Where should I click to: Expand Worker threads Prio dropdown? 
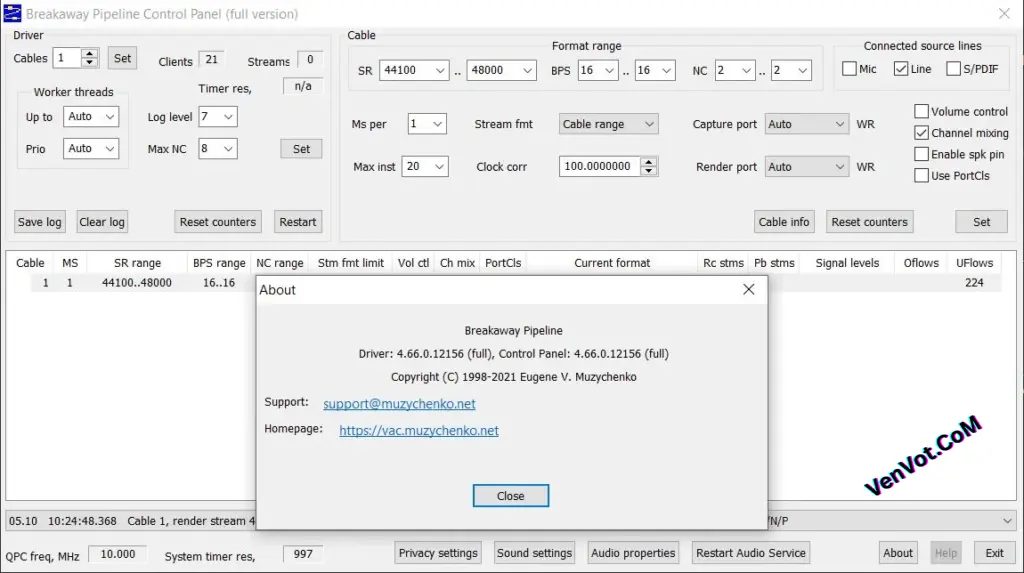click(91, 148)
